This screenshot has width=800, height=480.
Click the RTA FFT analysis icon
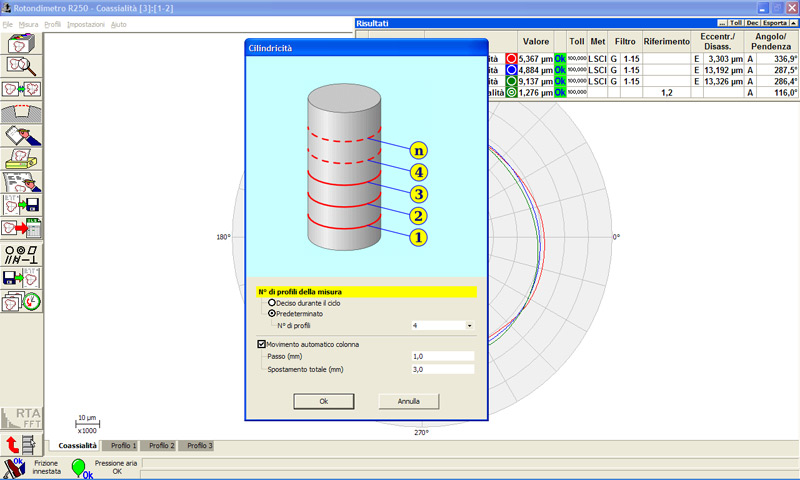21,418
